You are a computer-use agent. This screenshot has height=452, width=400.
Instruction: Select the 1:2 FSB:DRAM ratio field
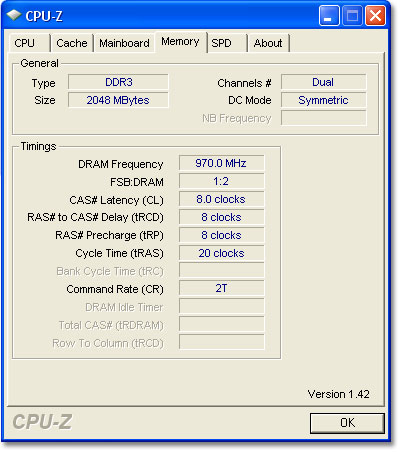pyautogui.click(x=221, y=181)
